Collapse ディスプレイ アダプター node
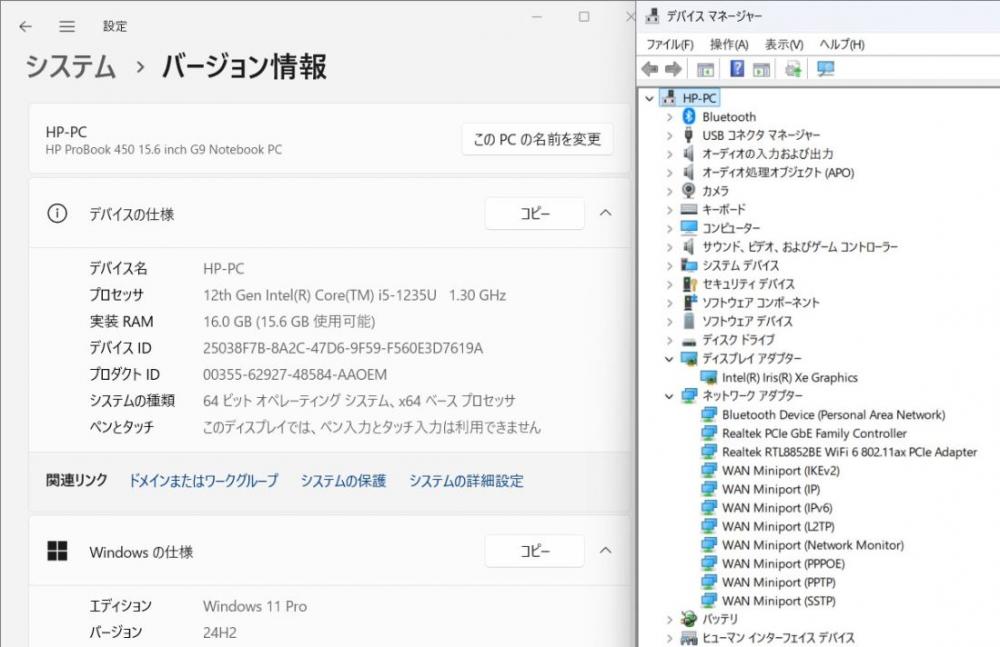 669,359
